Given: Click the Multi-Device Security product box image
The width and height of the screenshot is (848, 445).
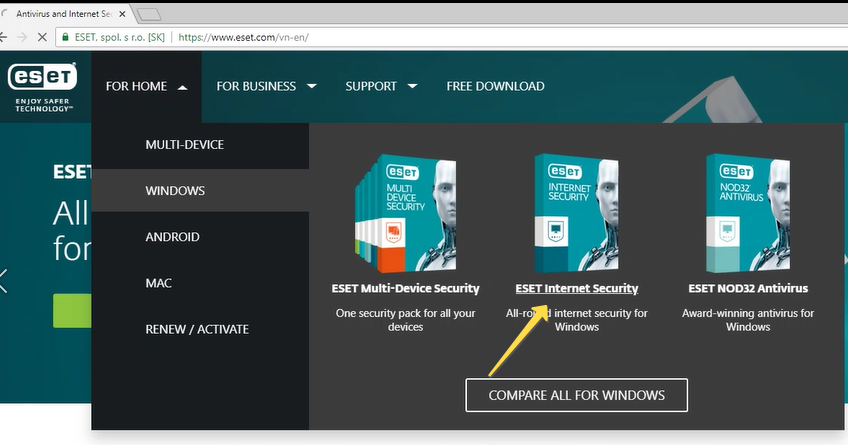Looking at the screenshot, I should click(406, 213).
